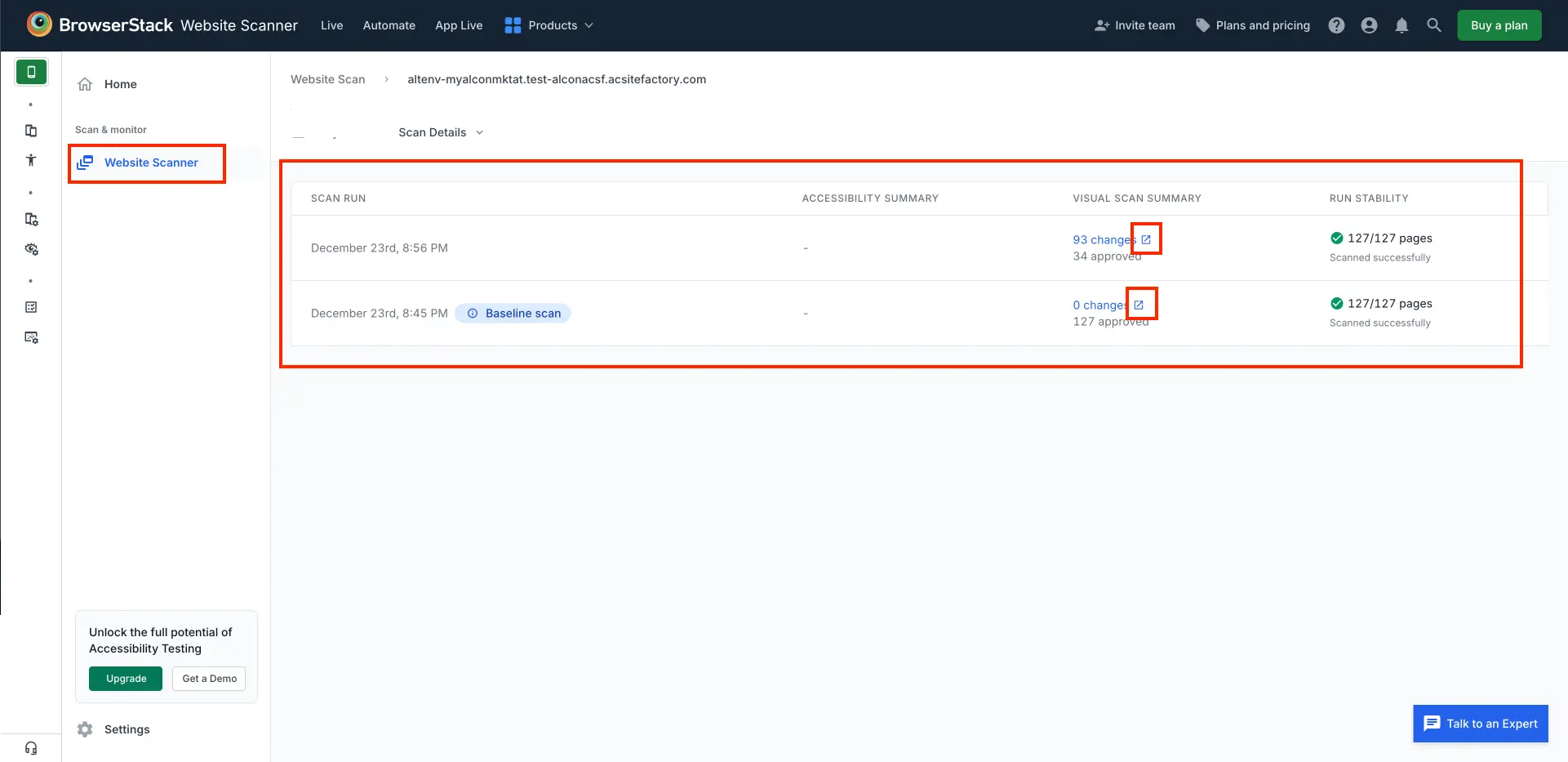Click the ACCESSIBILITY SUMMARY column header

coord(870,198)
